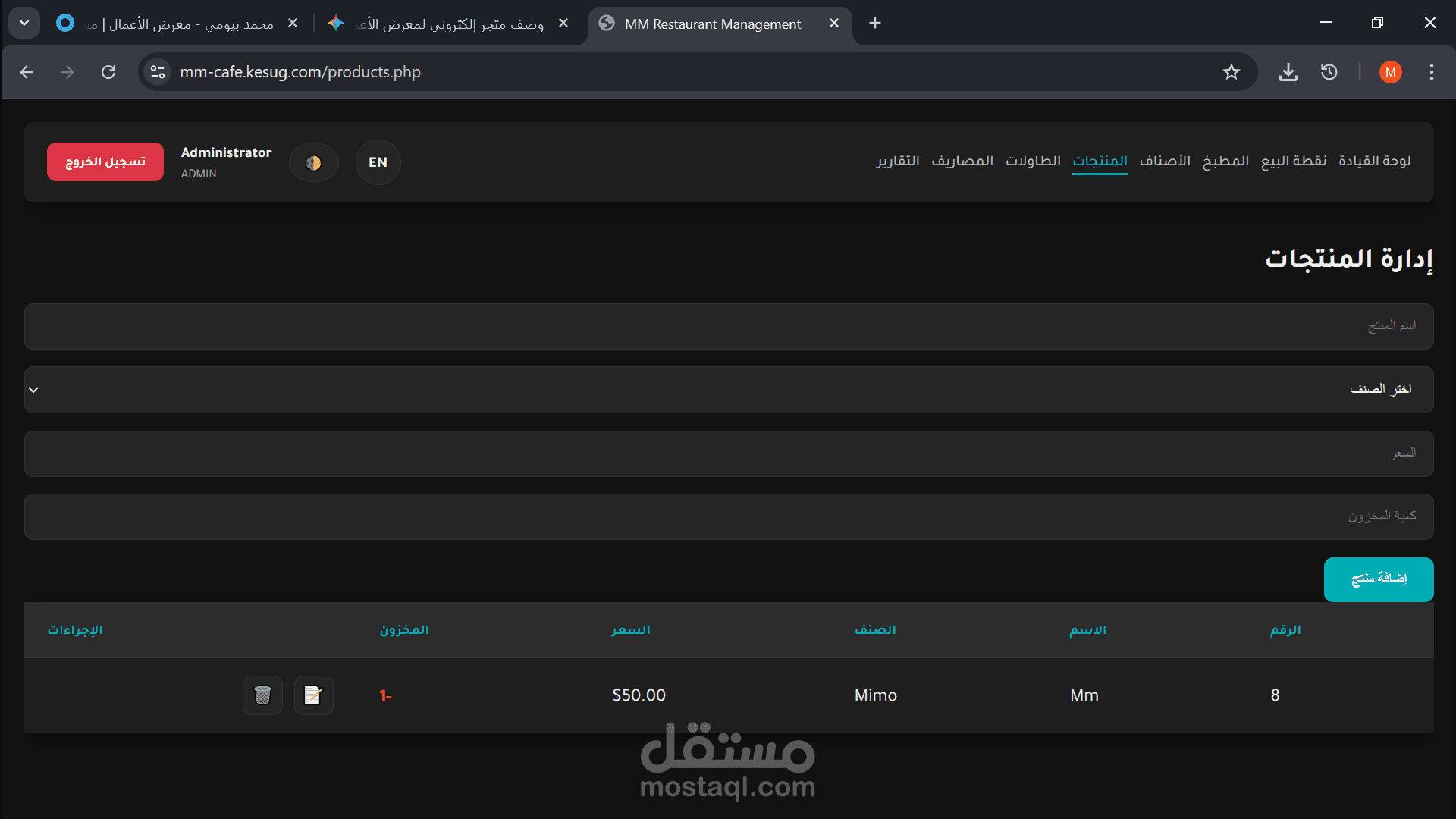
Task: Expand the اختر الصنف category dropdown
Action: coord(728,390)
